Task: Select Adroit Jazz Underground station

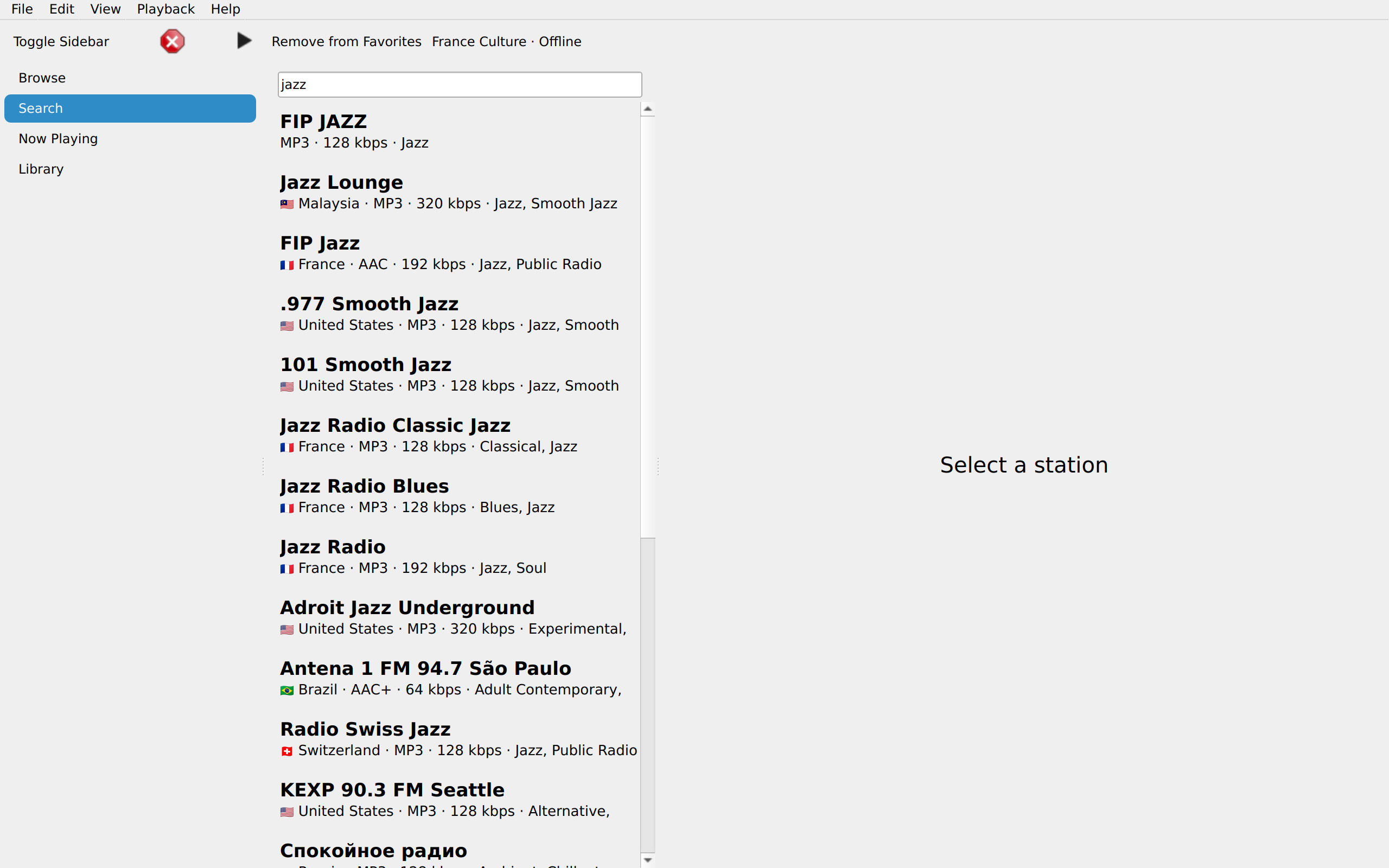Action: (x=459, y=618)
